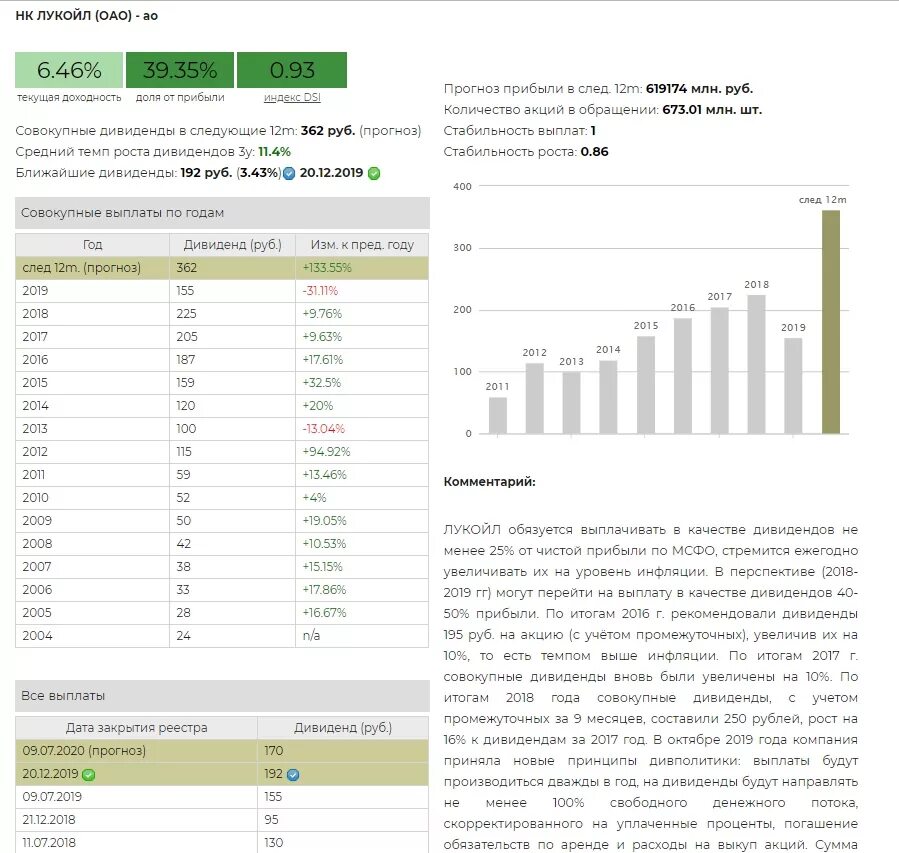Click the 2010 year cell

point(92,498)
